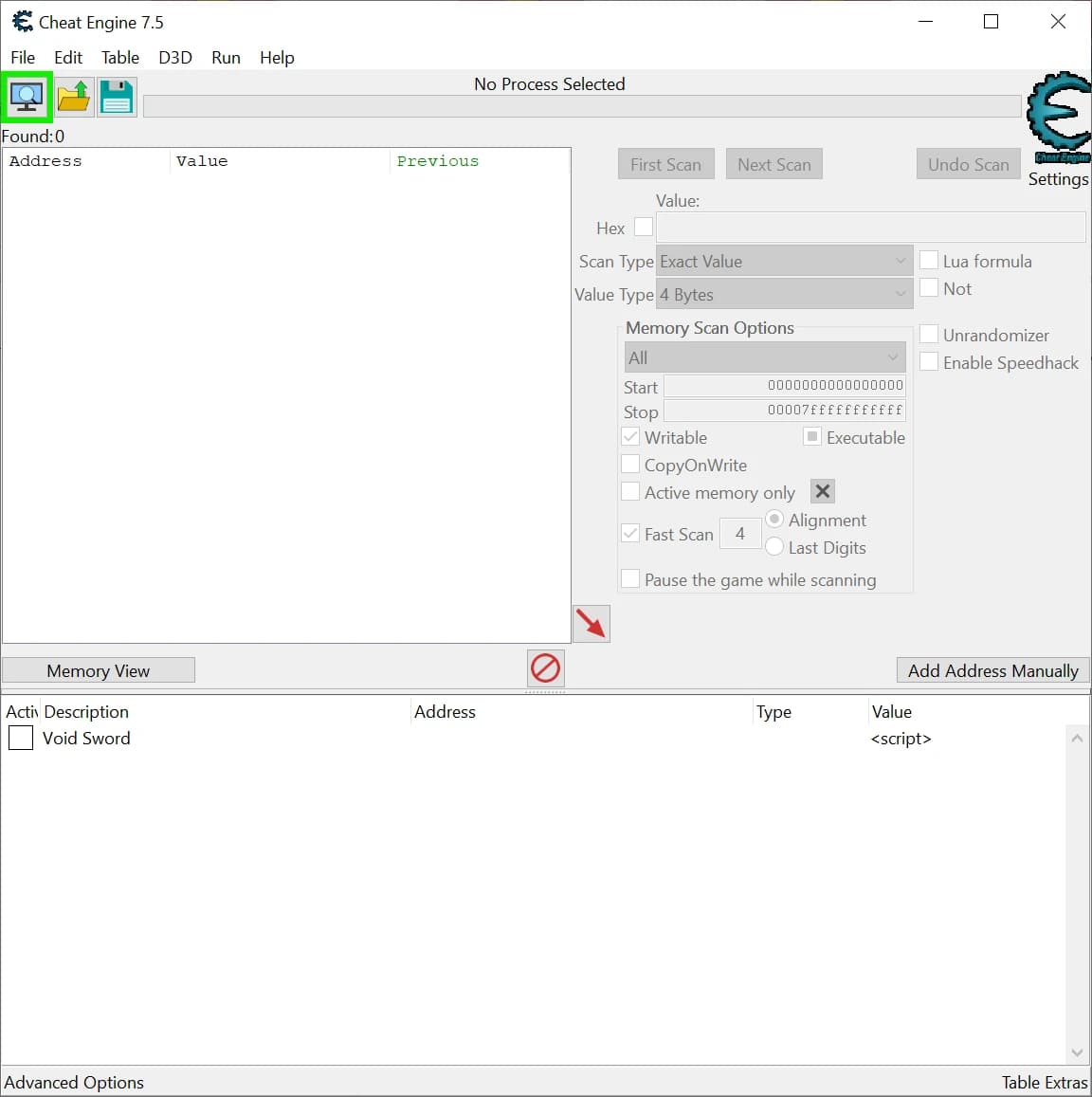Click the Settings label
This screenshot has width=1092, height=1097.
coord(1059,179)
